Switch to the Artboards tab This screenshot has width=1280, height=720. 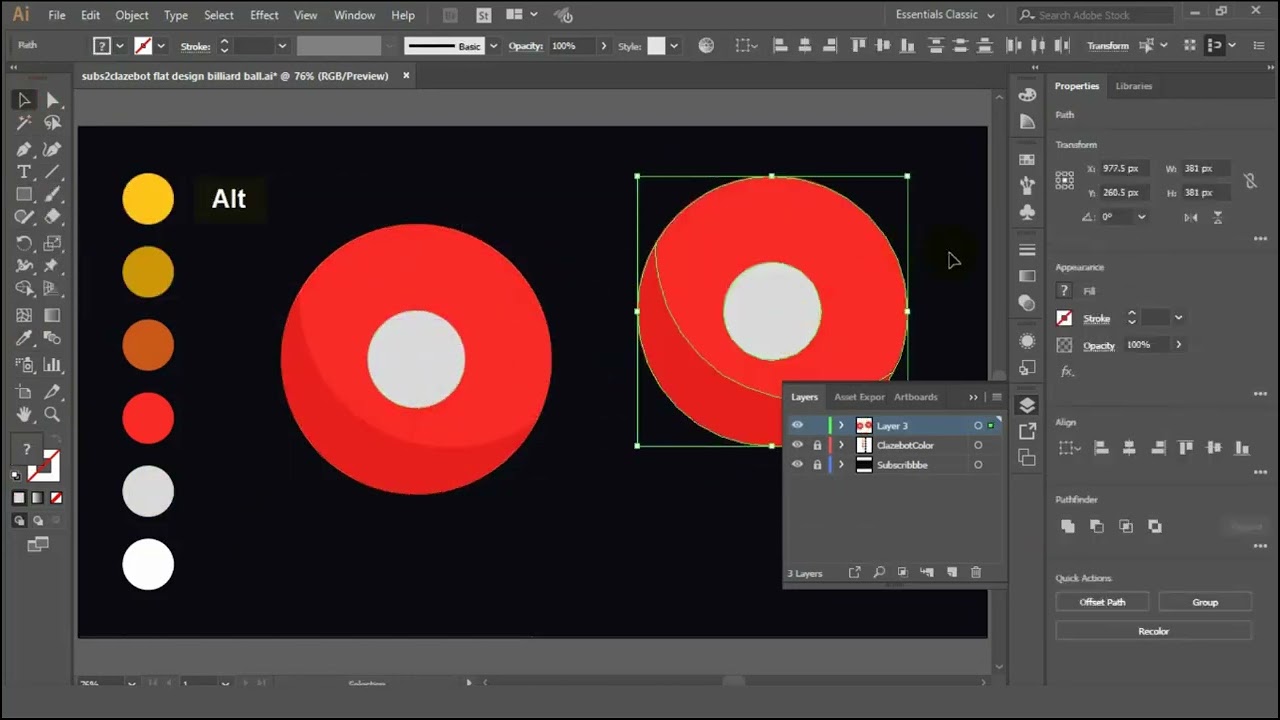pos(916,397)
